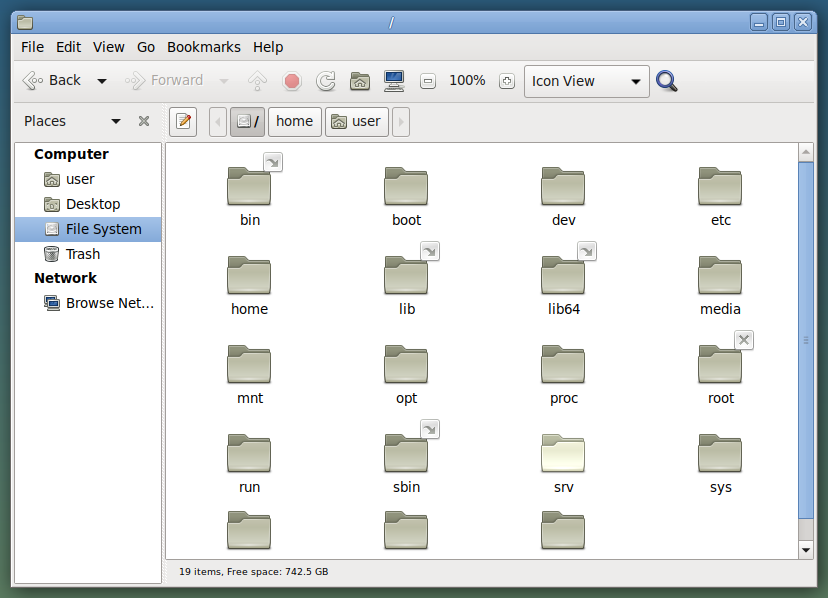828x598 pixels.
Task: Jump to the user path button
Action: [x=356, y=121]
